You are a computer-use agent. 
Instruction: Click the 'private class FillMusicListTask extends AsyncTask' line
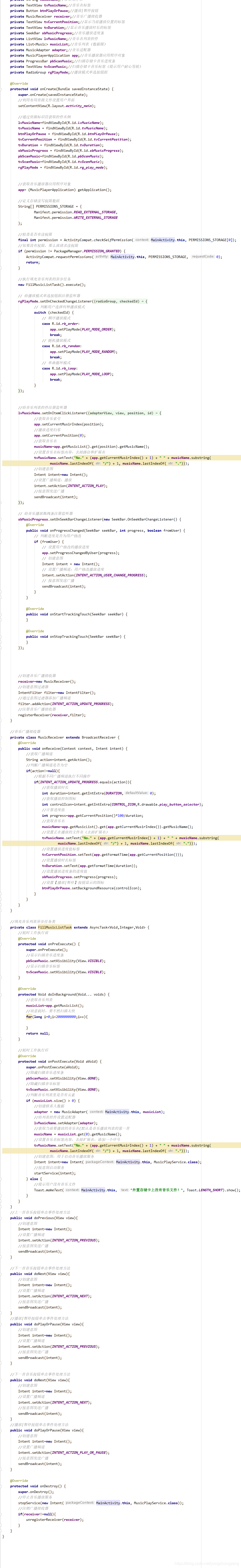[x=79, y=927]
